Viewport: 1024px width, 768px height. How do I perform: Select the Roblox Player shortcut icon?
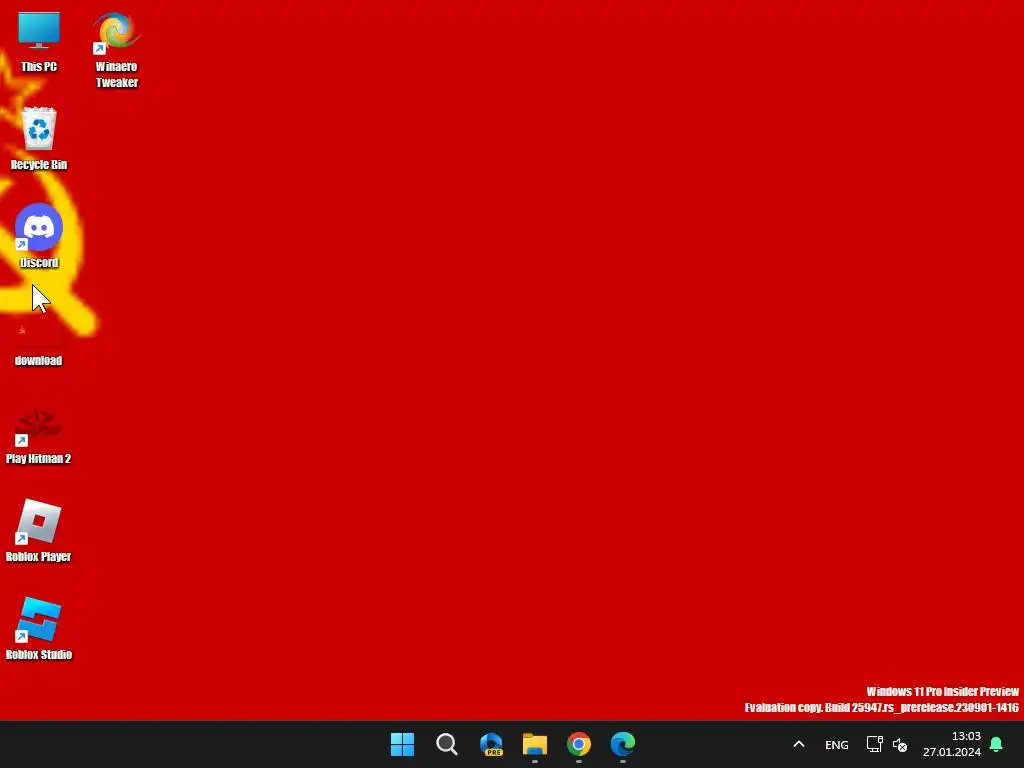[x=39, y=522]
